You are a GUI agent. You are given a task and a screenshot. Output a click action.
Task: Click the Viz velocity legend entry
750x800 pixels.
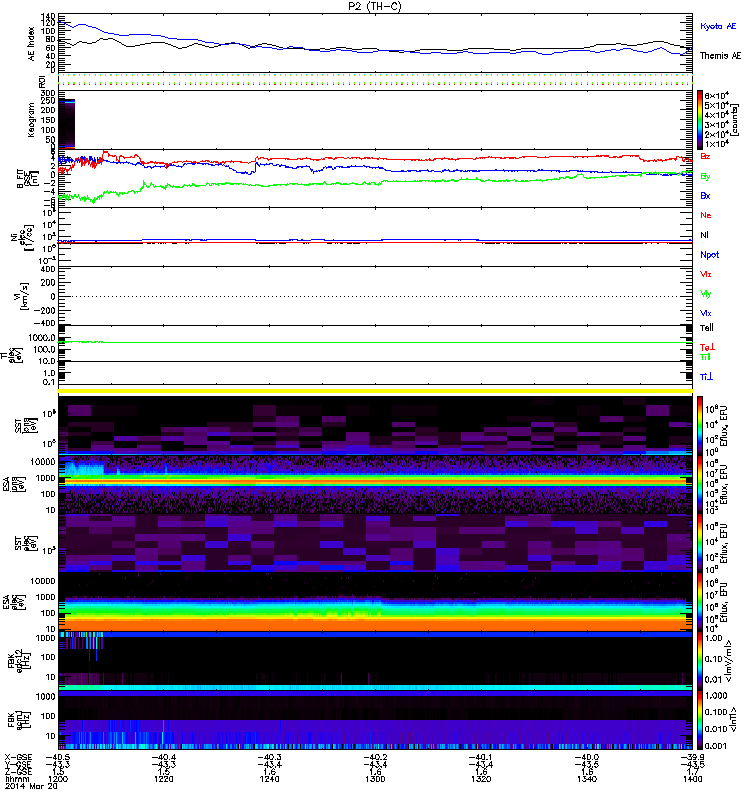pyautogui.click(x=706, y=274)
